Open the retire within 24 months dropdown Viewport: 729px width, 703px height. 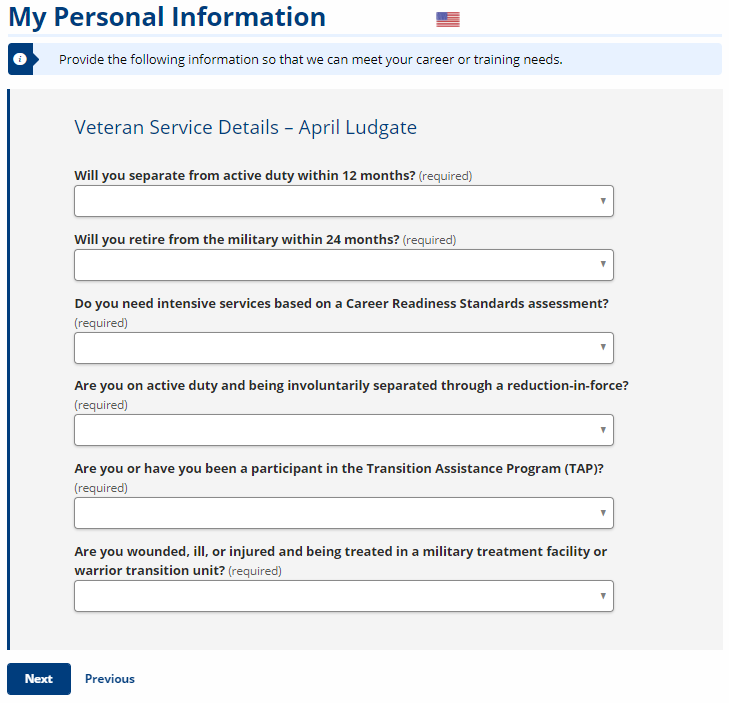pyautogui.click(x=344, y=265)
